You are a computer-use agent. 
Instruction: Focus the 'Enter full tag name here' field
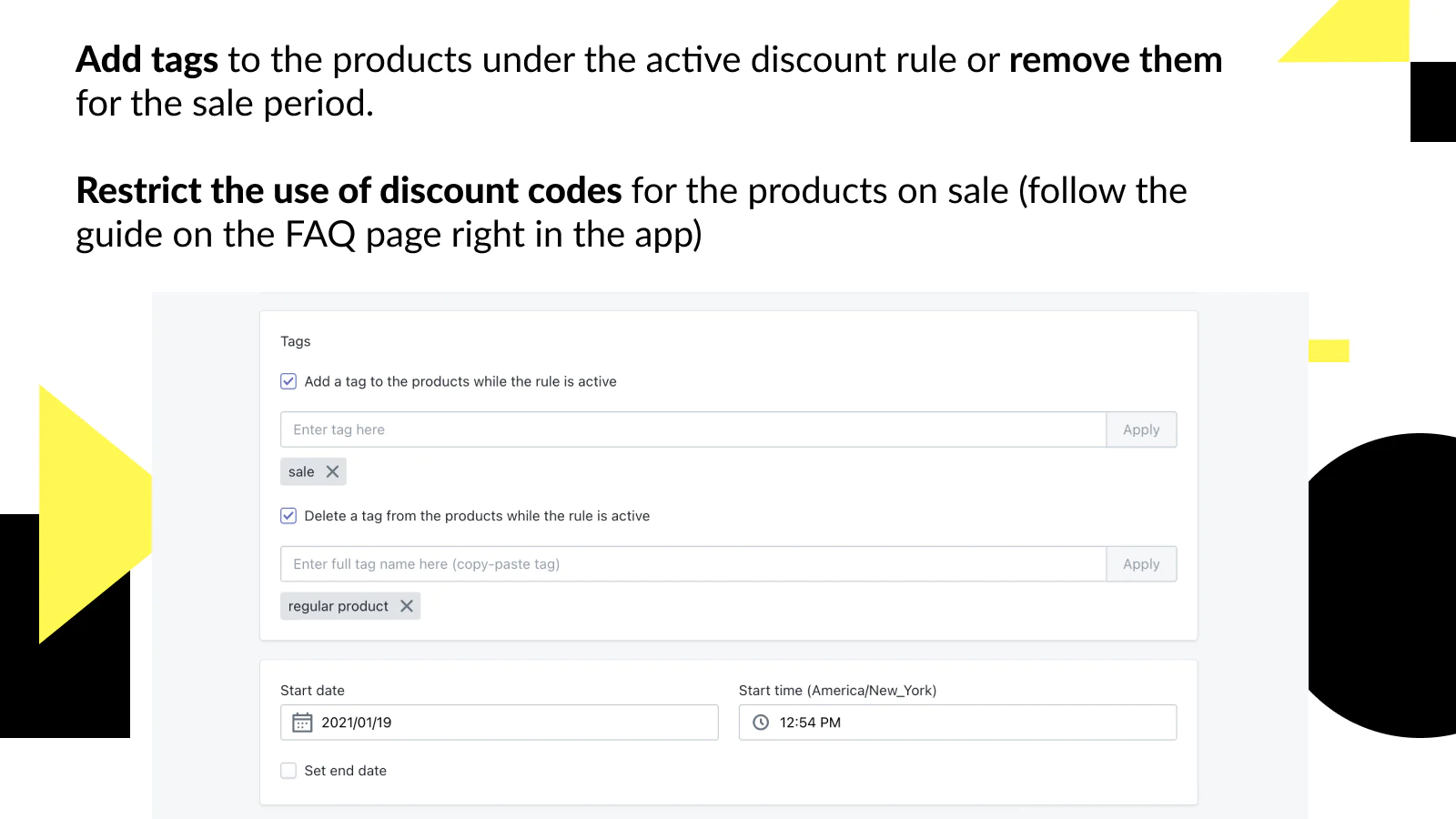pyautogui.click(x=693, y=564)
